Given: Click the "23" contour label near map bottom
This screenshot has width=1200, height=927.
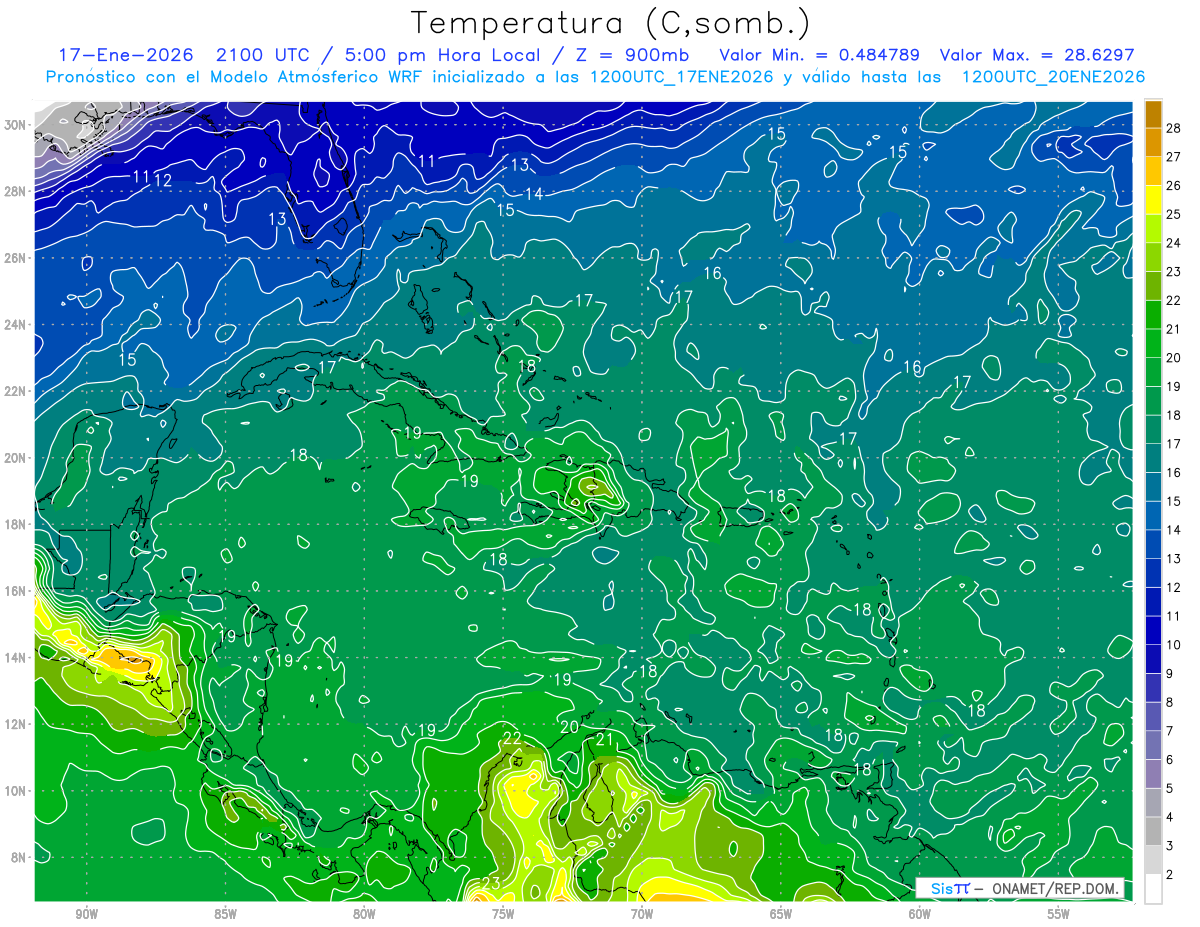Looking at the screenshot, I should [x=490, y=882].
